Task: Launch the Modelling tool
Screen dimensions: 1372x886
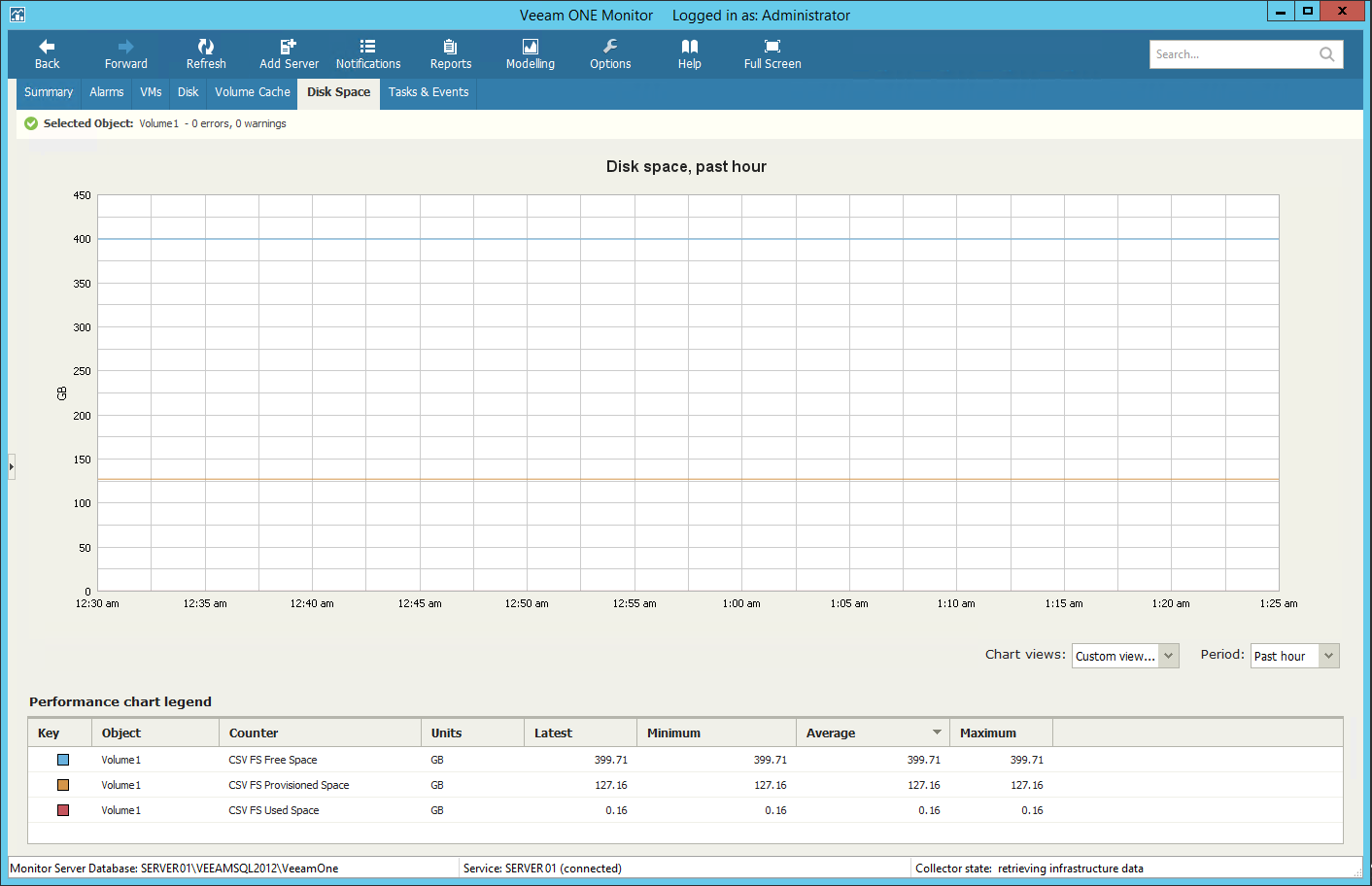Action: point(531,54)
